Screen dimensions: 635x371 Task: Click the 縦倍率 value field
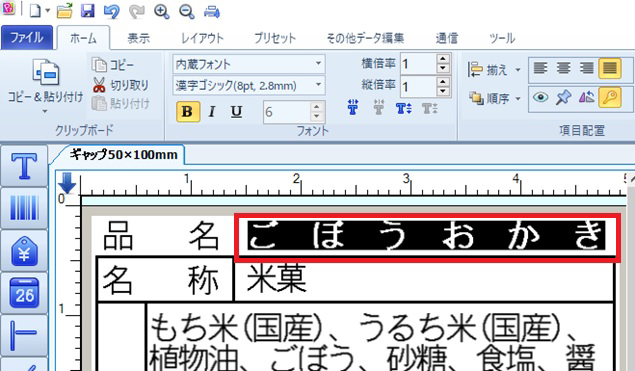pos(418,86)
